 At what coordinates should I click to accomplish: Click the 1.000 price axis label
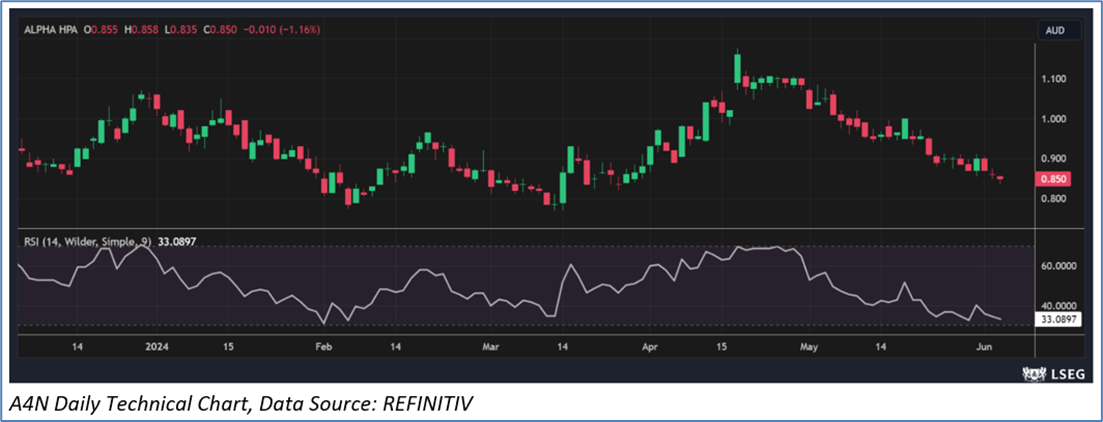pos(1055,119)
